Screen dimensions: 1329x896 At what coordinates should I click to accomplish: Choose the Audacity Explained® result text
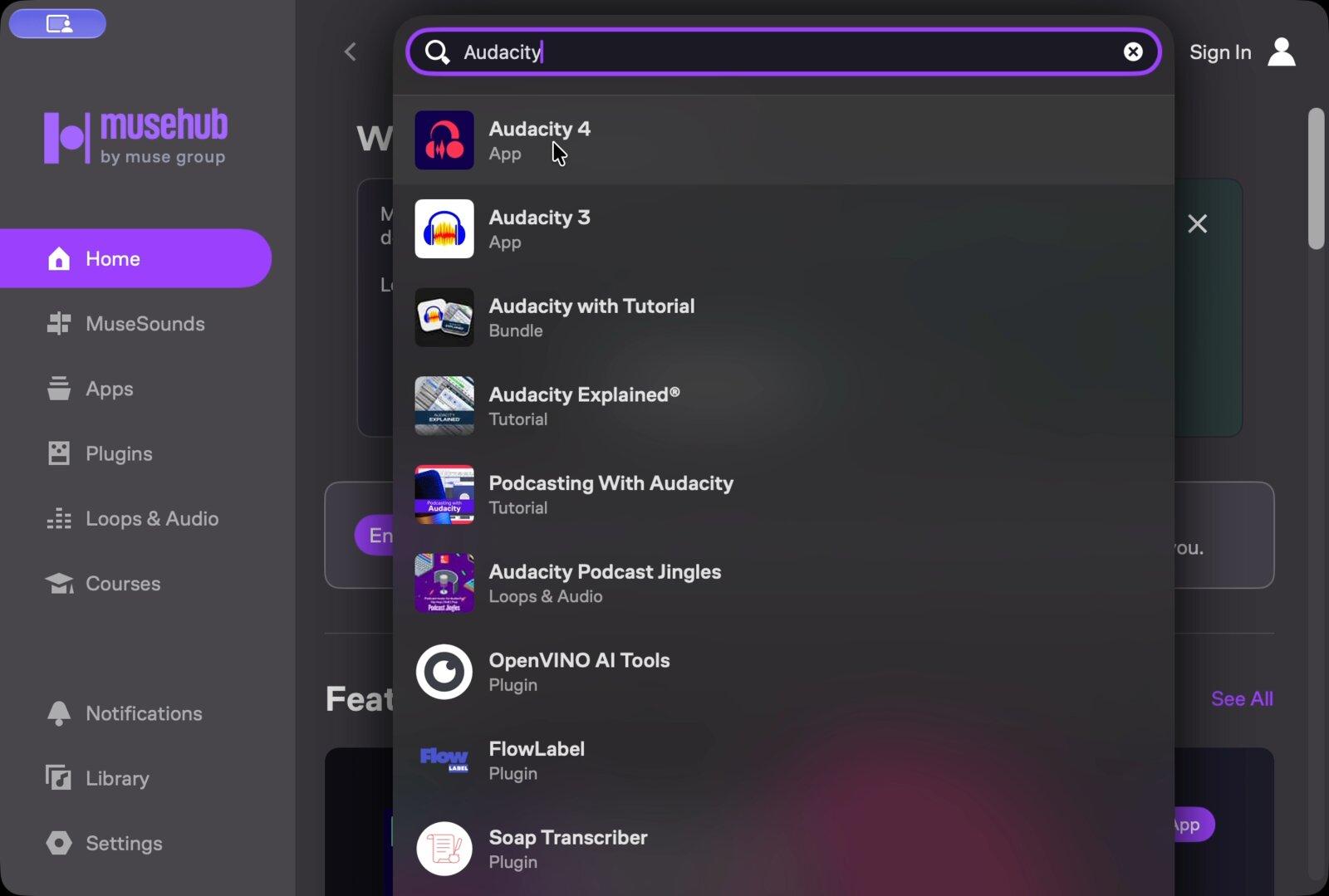pyautogui.click(x=584, y=394)
